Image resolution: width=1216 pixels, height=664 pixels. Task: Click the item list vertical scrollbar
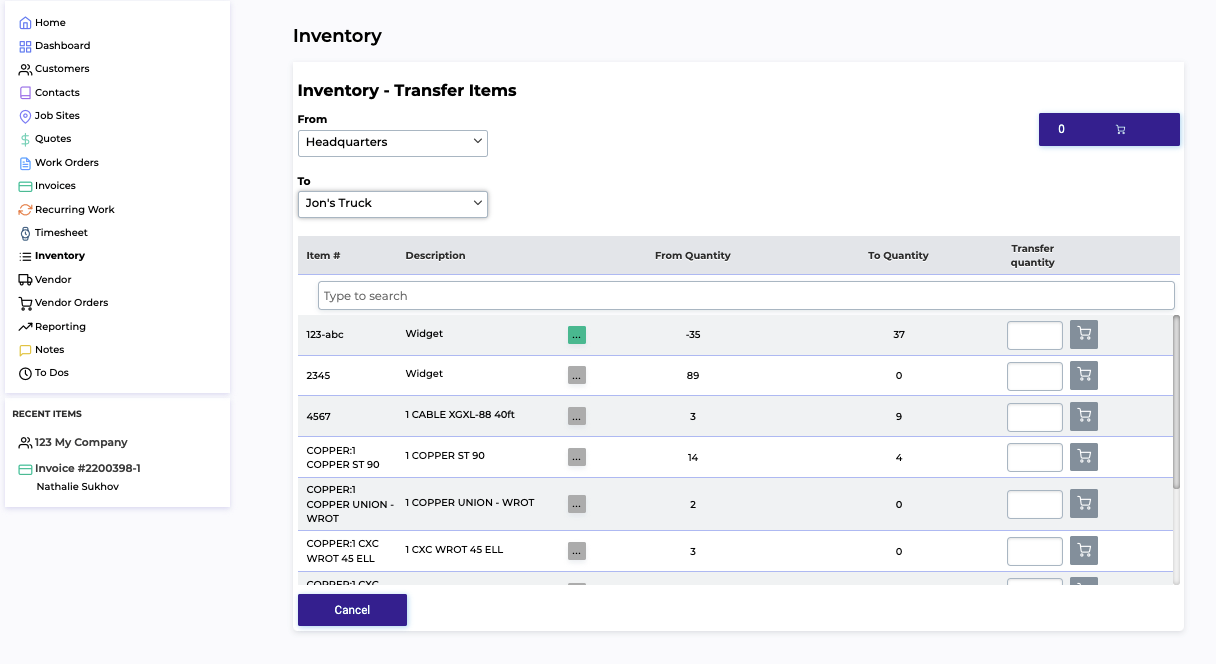[x=1176, y=400]
